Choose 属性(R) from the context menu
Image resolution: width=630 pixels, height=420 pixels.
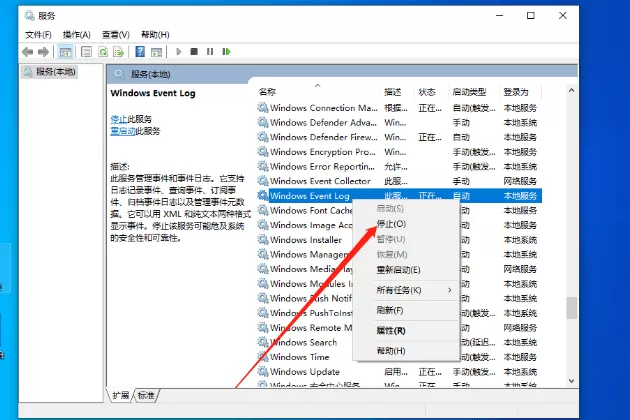391,330
